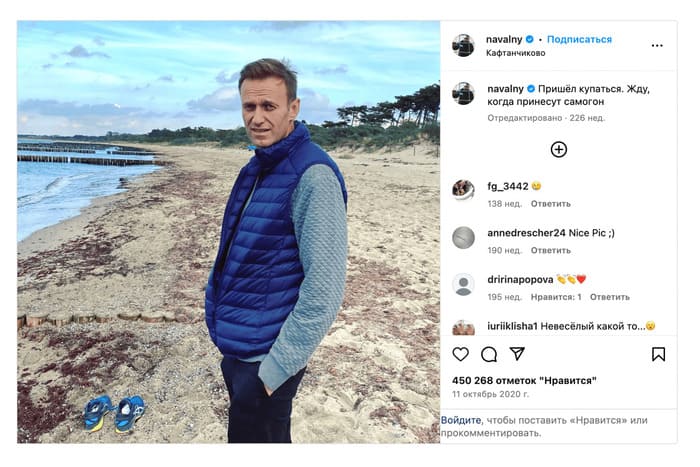700x467 pixels.
Task: Open the beach photo of the post
Action: [x=228, y=232]
